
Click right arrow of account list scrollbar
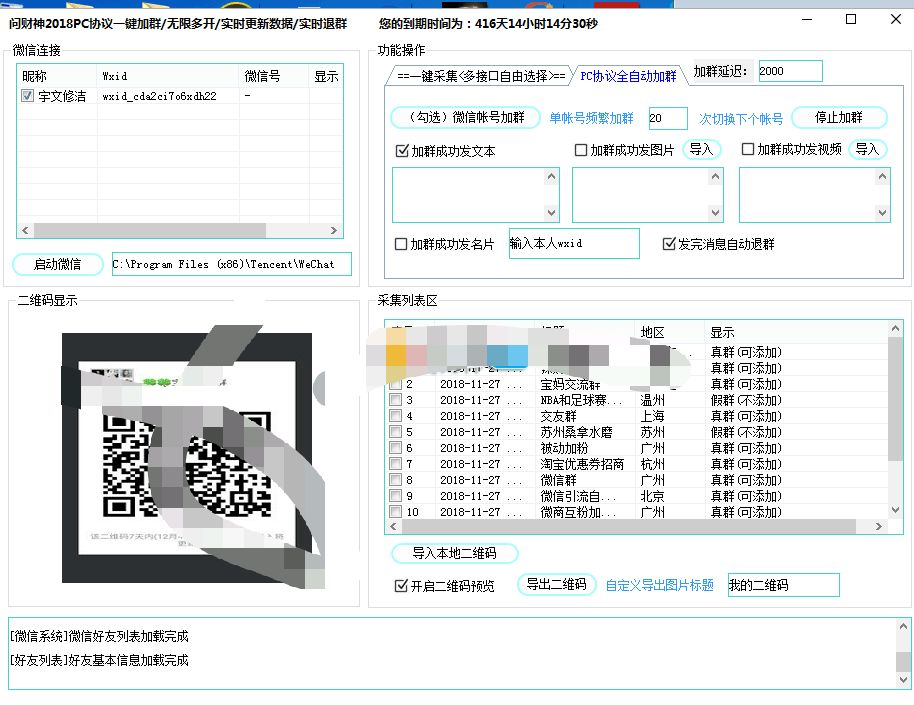tap(334, 230)
